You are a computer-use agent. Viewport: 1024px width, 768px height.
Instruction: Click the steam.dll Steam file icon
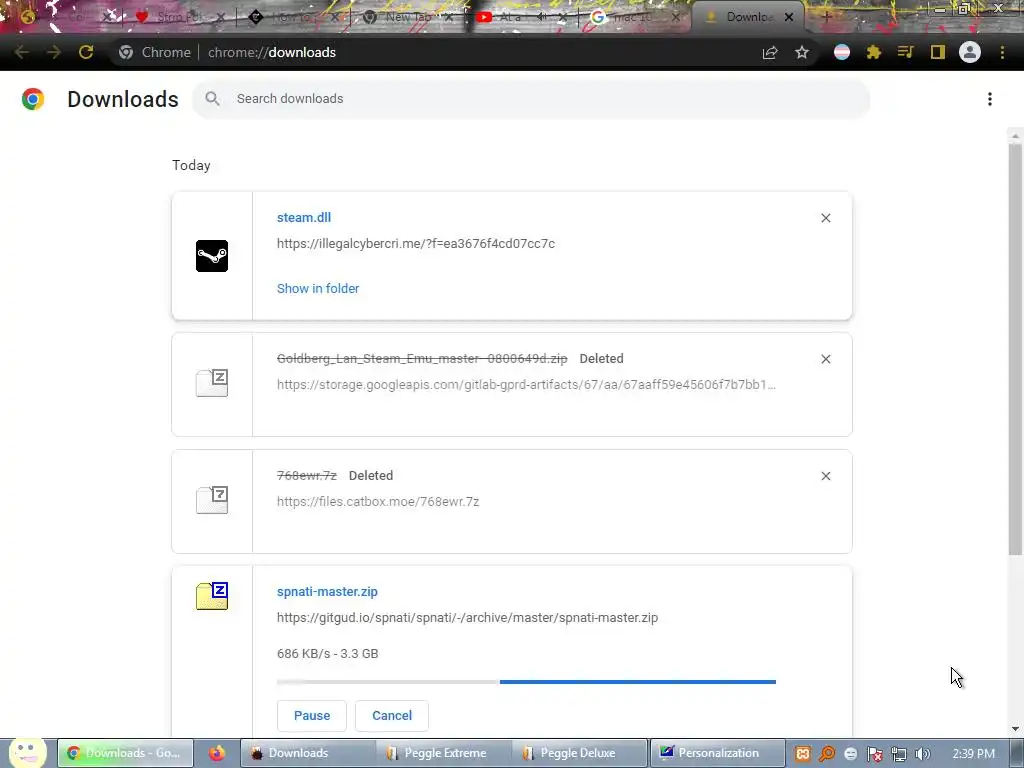(x=212, y=256)
